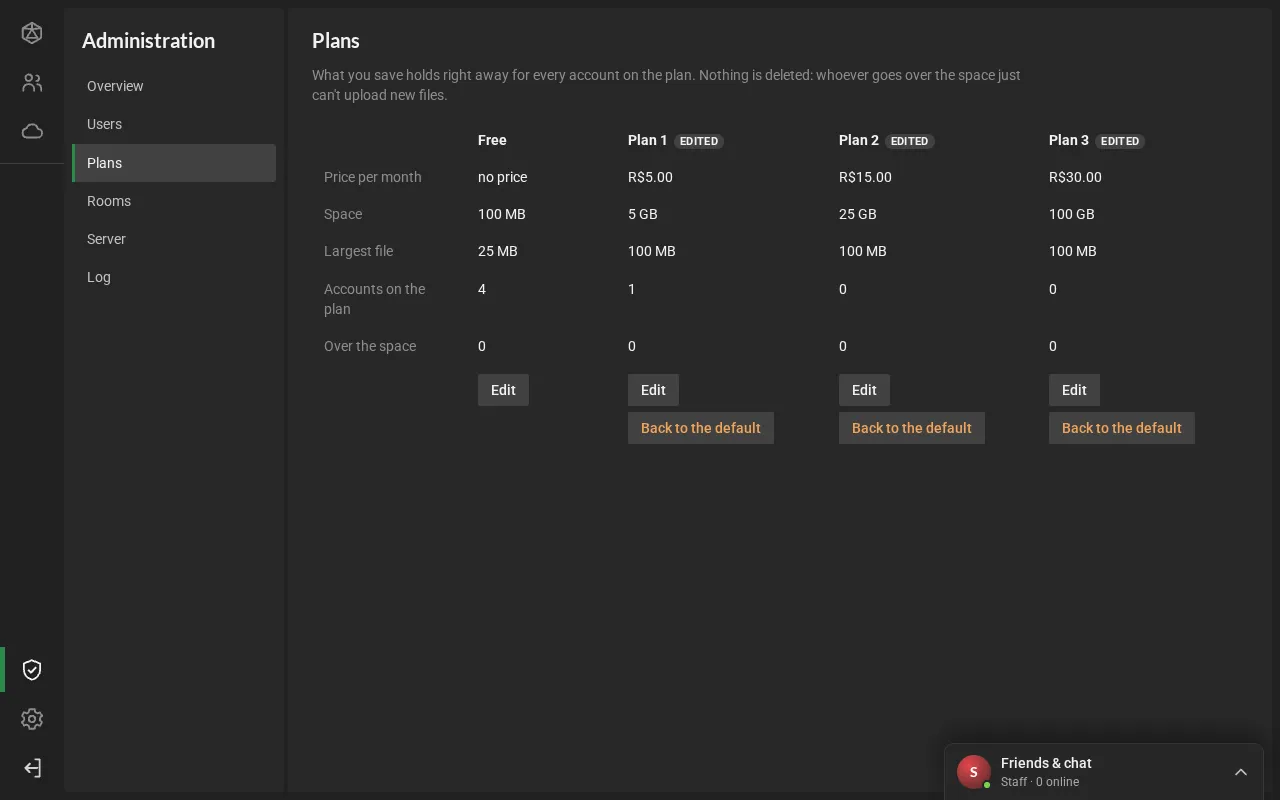Click the 100 GB space value

coord(1072,214)
